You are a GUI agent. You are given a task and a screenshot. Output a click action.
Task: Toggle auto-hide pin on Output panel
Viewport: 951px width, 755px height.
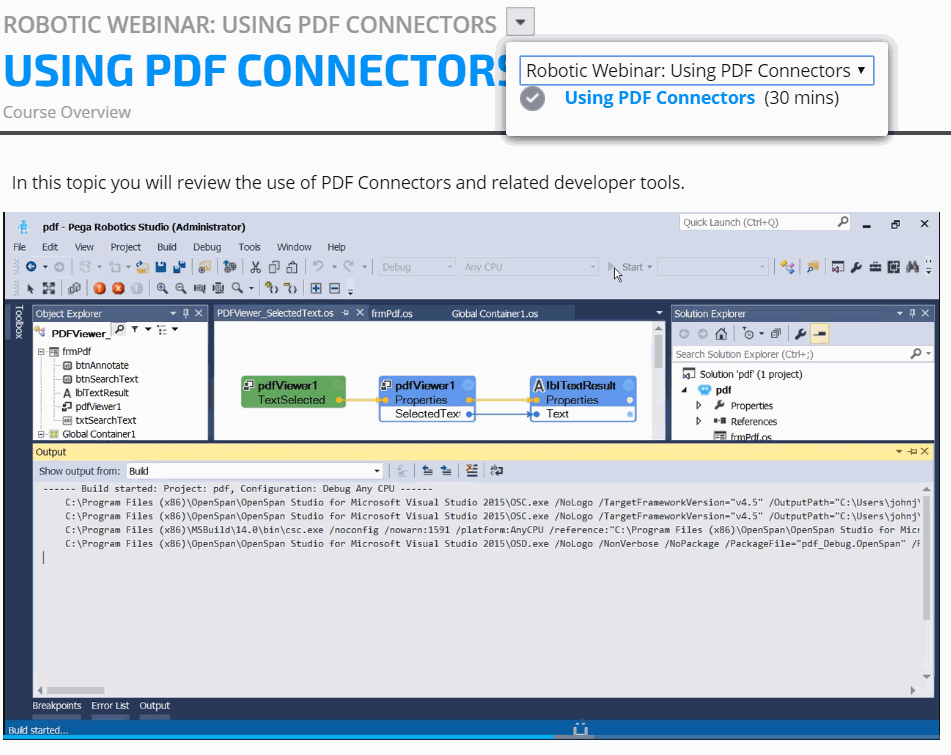912,452
